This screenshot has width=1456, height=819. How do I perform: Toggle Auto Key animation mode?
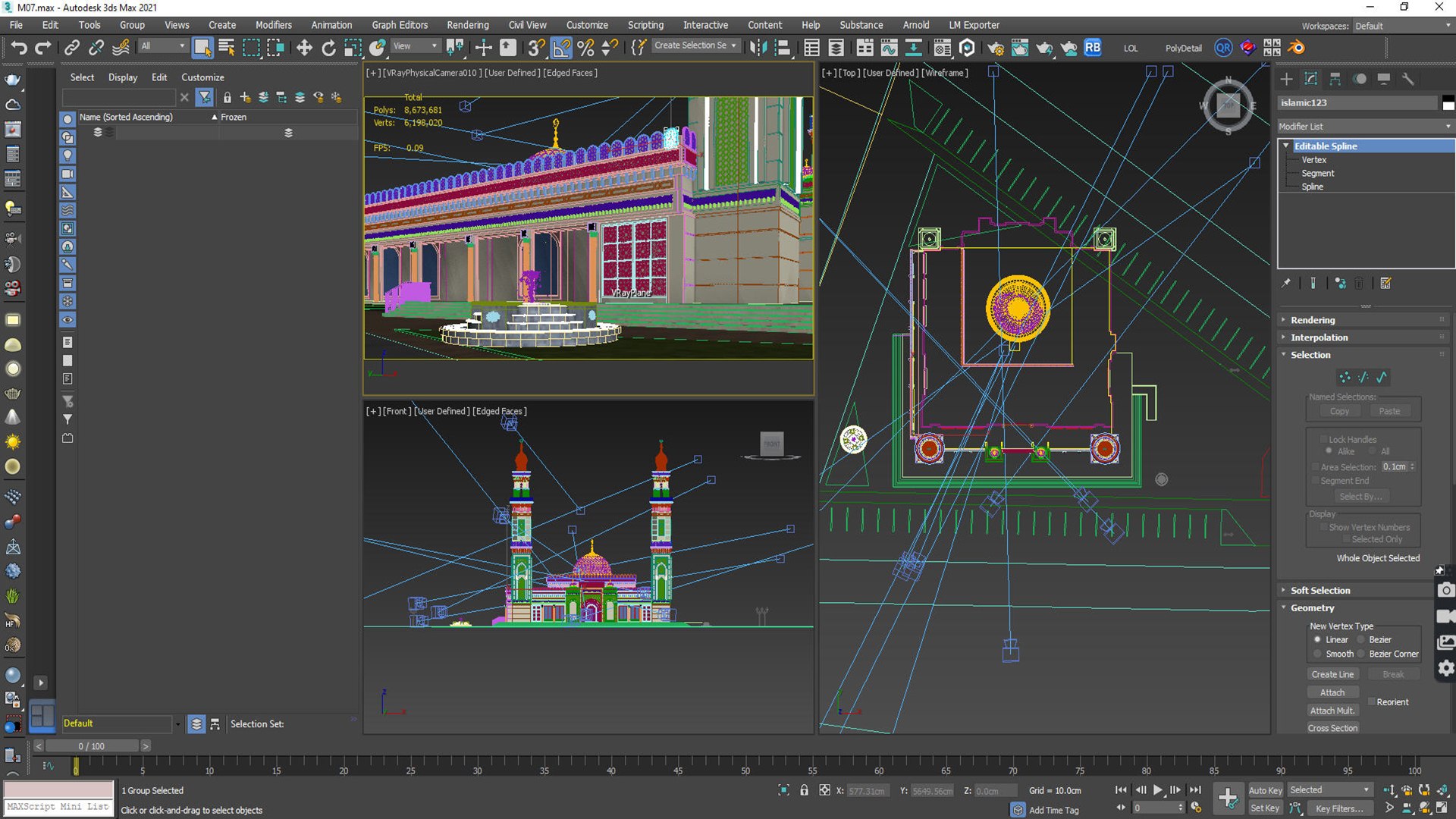pyautogui.click(x=1265, y=790)
